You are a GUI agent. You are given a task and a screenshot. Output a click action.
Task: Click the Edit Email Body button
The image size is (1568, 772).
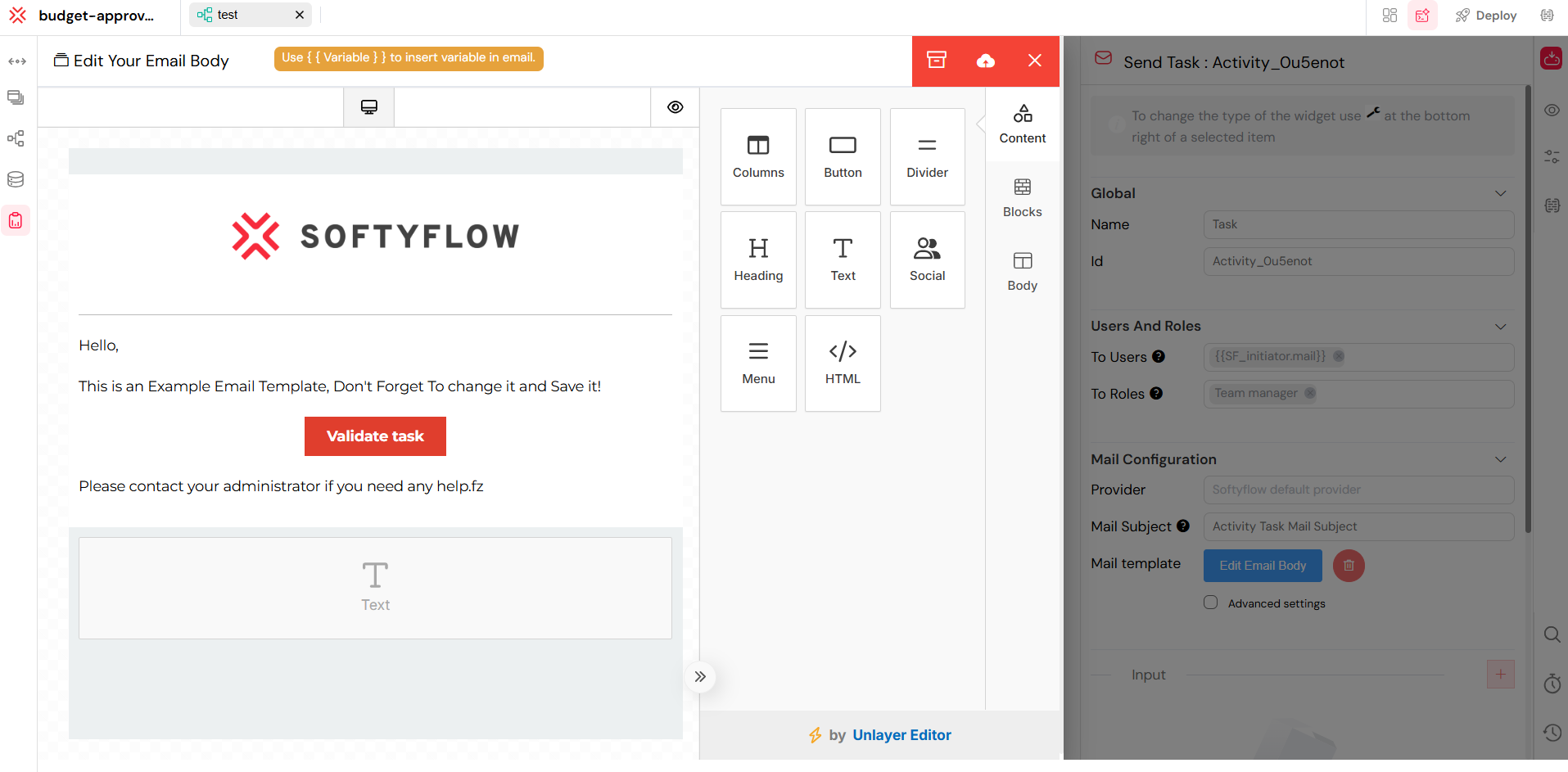[1263, 566]
